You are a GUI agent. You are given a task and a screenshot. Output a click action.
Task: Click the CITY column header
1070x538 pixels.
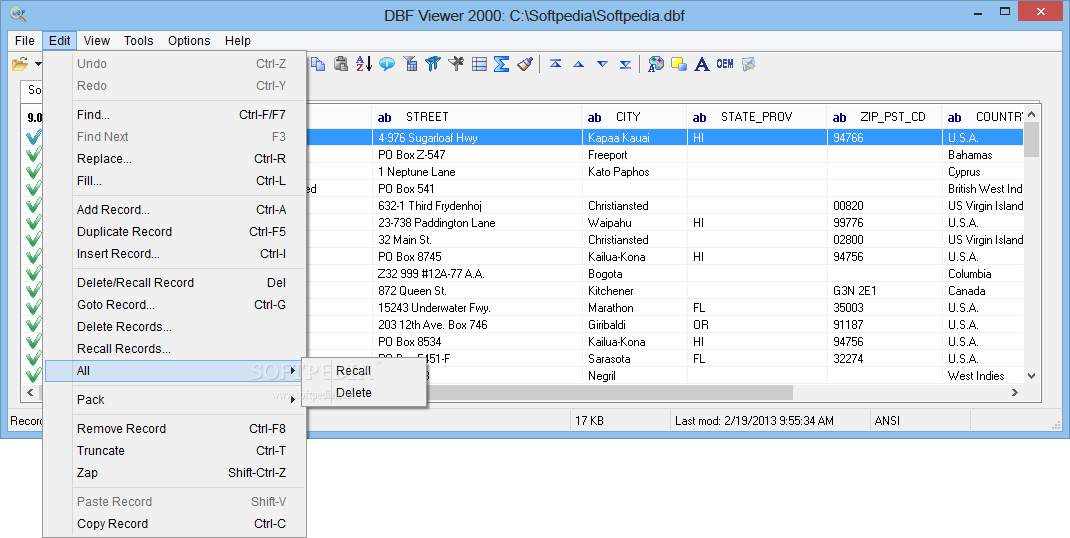pos(634,117)
